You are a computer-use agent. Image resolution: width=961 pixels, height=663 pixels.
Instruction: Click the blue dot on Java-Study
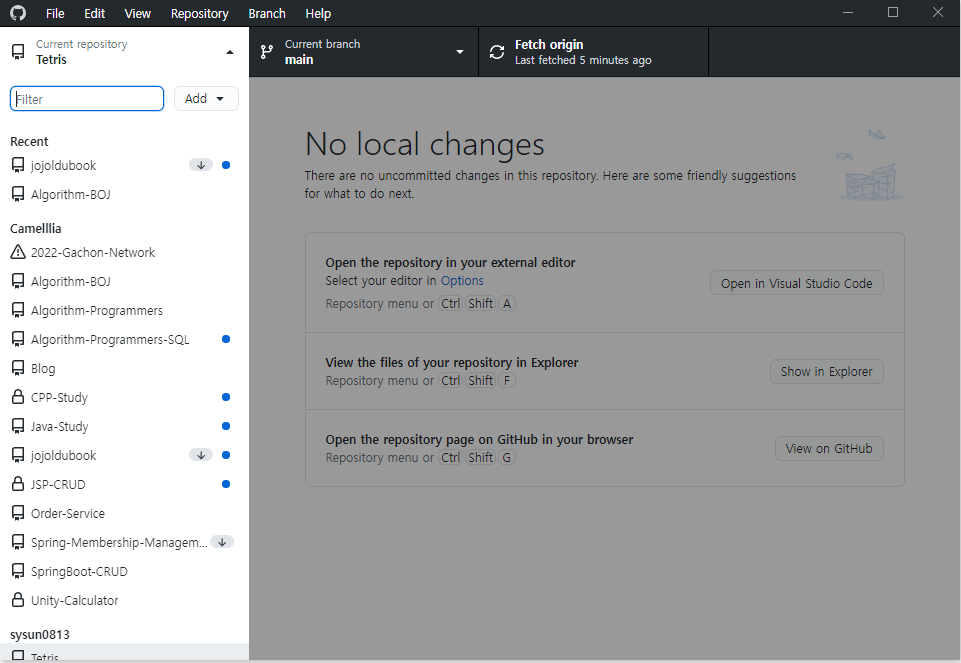226,426
